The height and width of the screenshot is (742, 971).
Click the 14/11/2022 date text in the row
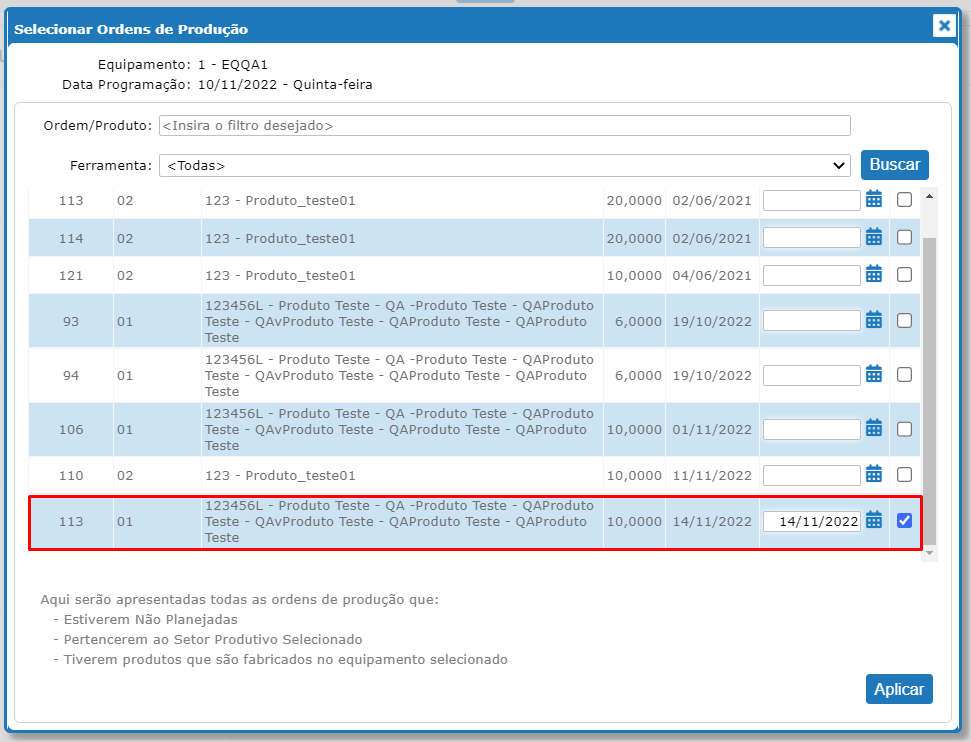[x=712, y=522]
